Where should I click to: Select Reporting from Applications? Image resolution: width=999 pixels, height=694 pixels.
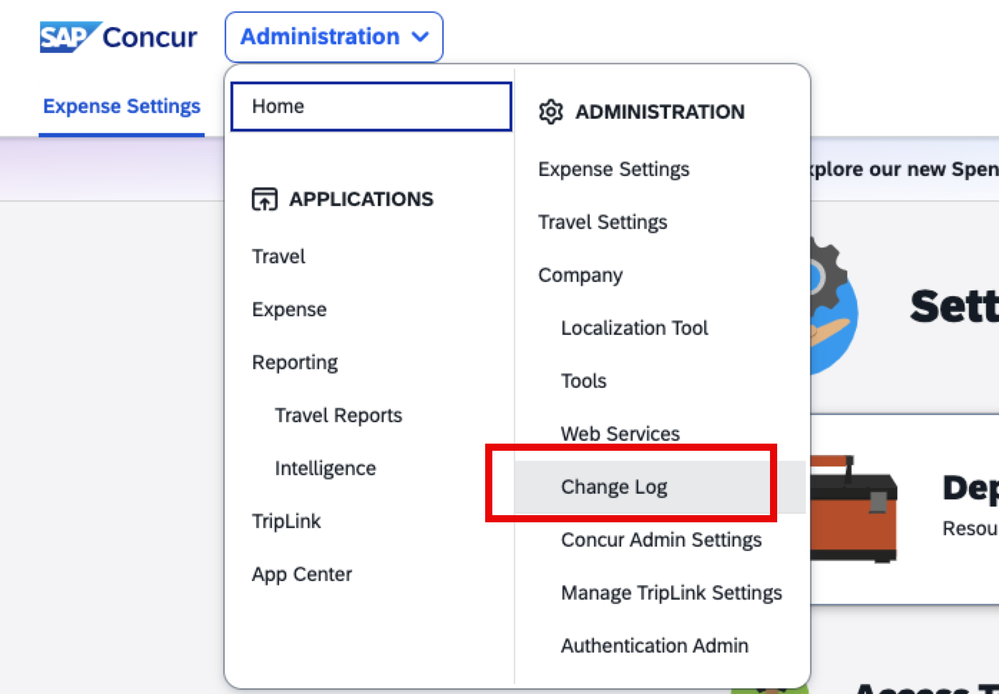point(295,362)
